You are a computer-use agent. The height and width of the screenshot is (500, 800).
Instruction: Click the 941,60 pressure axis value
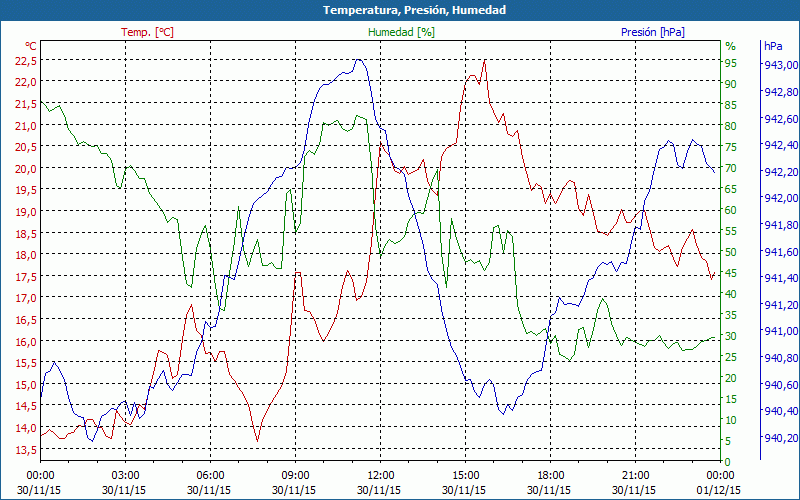pyautogui.click(x=780, y=252)
